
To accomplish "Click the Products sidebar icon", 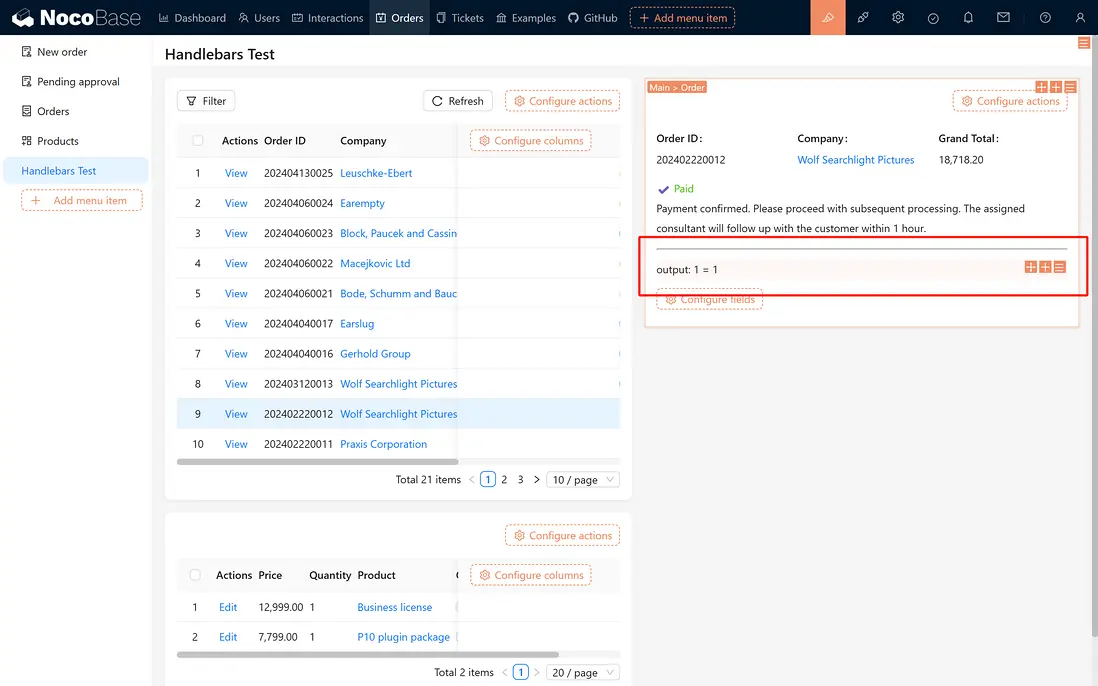I will (x=27, y=141).
